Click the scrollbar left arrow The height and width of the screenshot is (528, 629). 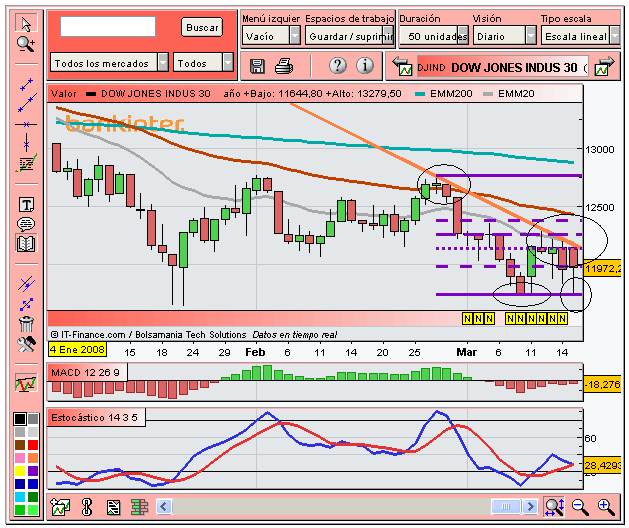(x=164, y=506)
